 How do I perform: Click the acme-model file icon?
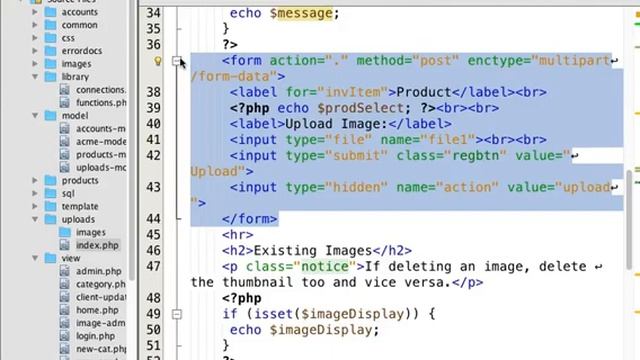click(64, 142)
